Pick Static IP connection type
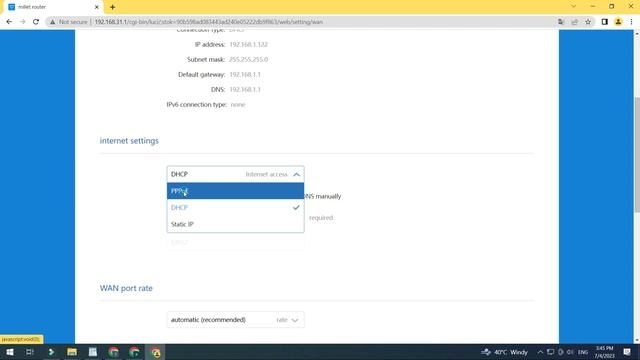Image resolution: width=640 pixels, height=360 pixels. click(235, 224)
